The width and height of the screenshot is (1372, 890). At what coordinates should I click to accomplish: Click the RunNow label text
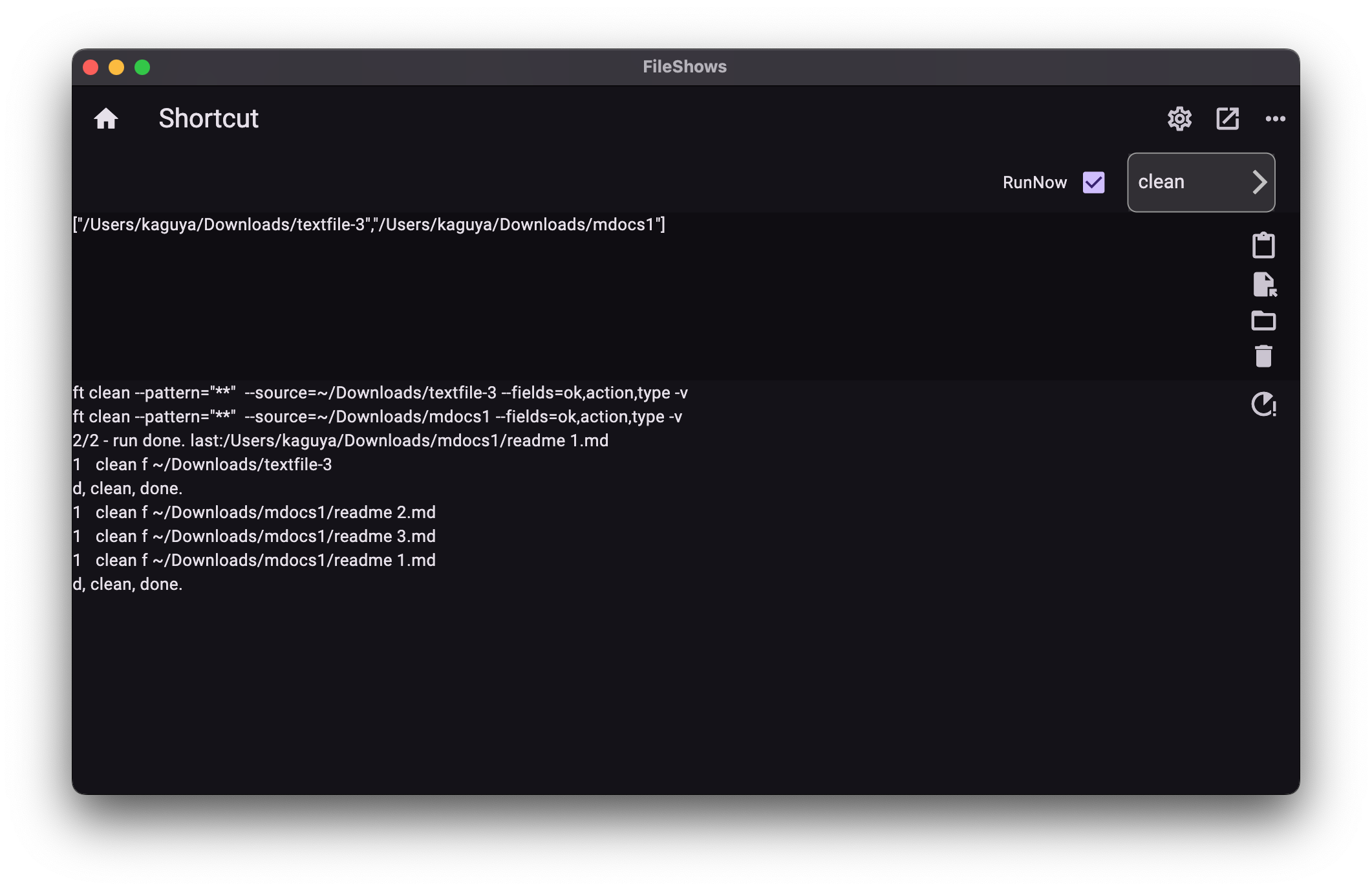[1034, 183]
